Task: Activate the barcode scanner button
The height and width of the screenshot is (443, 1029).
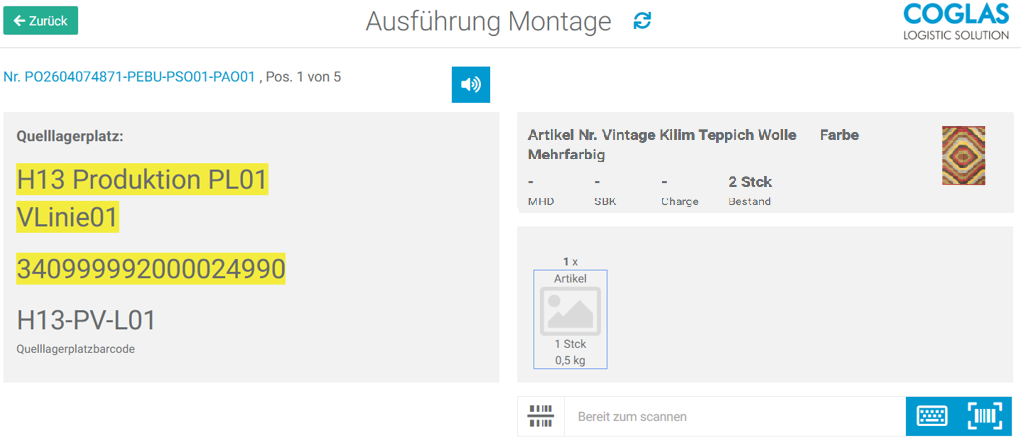Action: pyautogui.click(x=983, y=416)
